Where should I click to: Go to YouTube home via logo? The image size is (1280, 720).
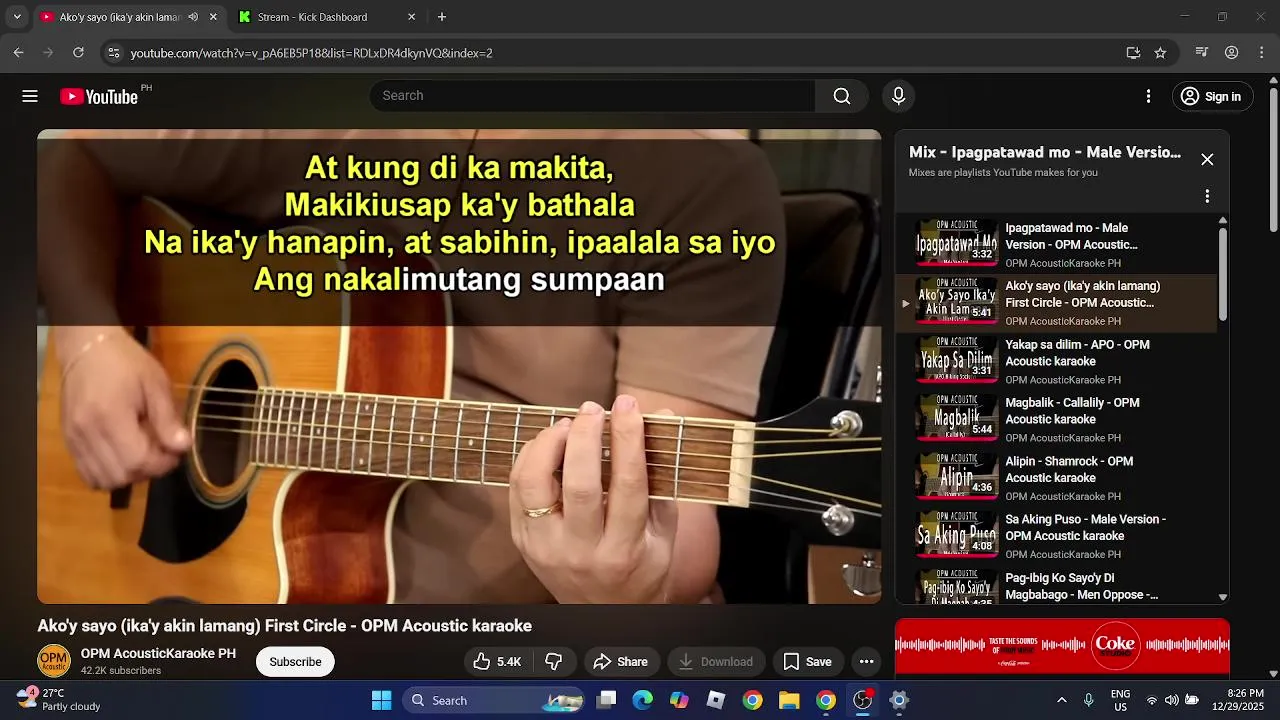99,96
